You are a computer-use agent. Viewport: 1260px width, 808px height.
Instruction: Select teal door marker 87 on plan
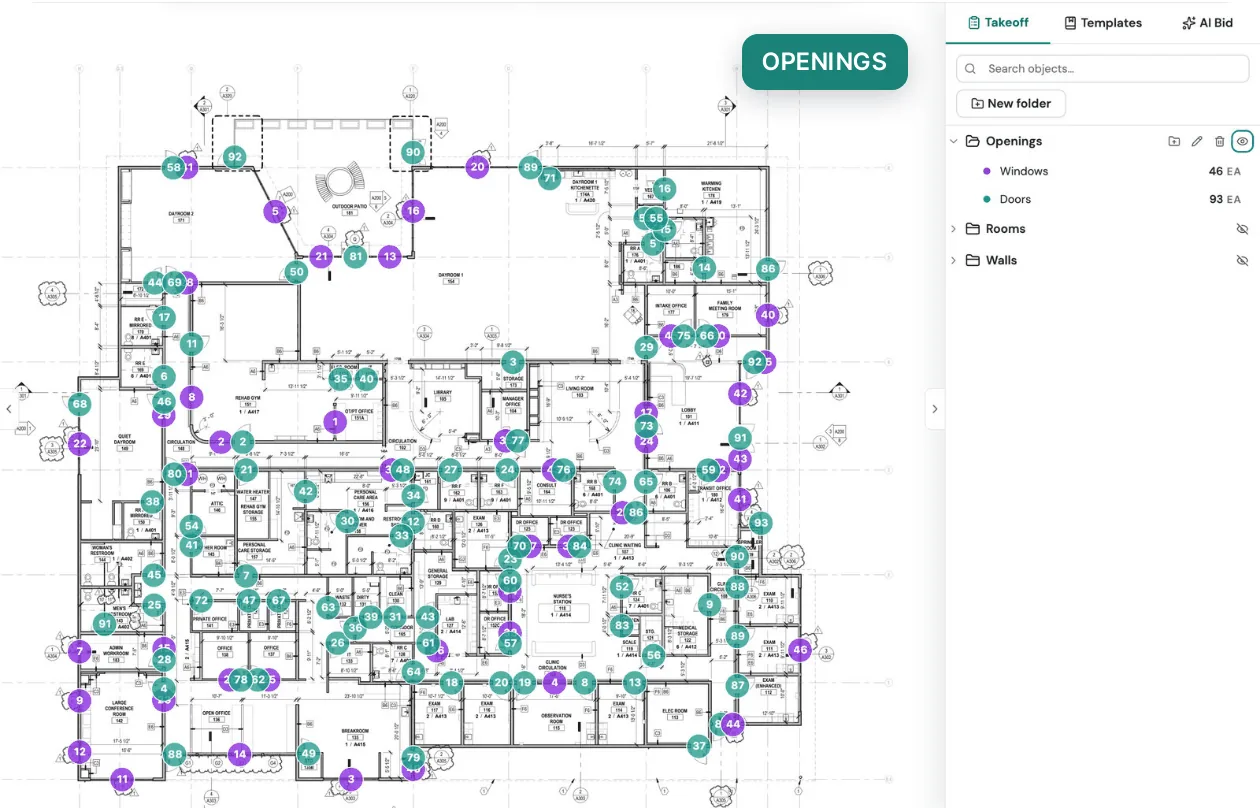738,686
